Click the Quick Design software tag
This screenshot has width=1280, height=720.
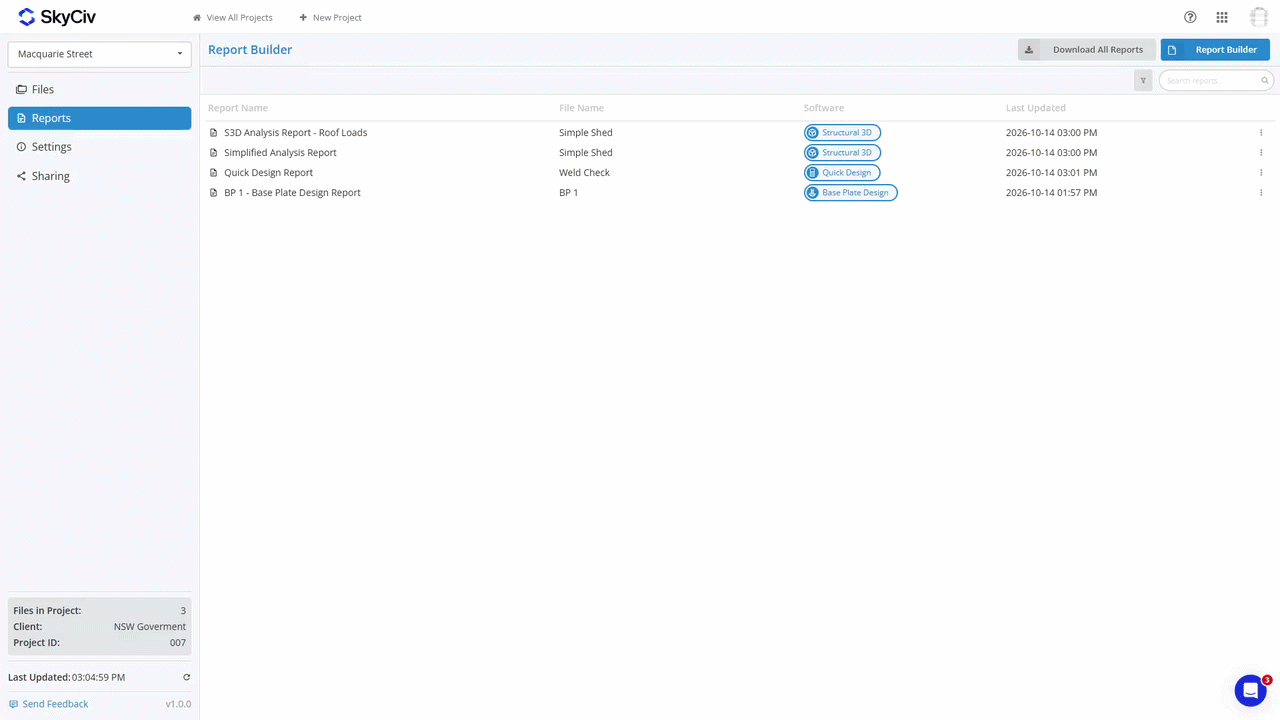[842, 172]
